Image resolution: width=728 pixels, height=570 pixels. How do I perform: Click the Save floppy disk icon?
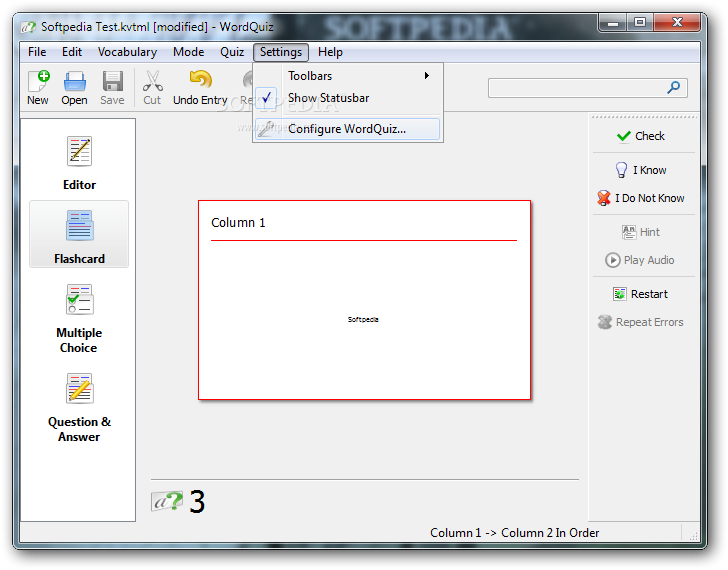(x=112, y=82)
